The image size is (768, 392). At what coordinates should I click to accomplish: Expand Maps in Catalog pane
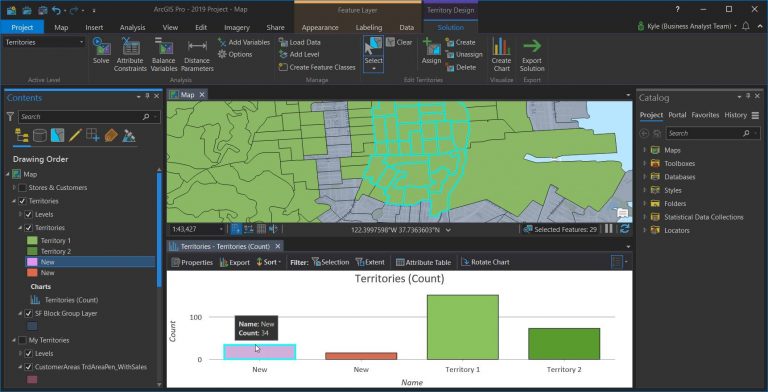pyautogui.click(x=645, y=150)
